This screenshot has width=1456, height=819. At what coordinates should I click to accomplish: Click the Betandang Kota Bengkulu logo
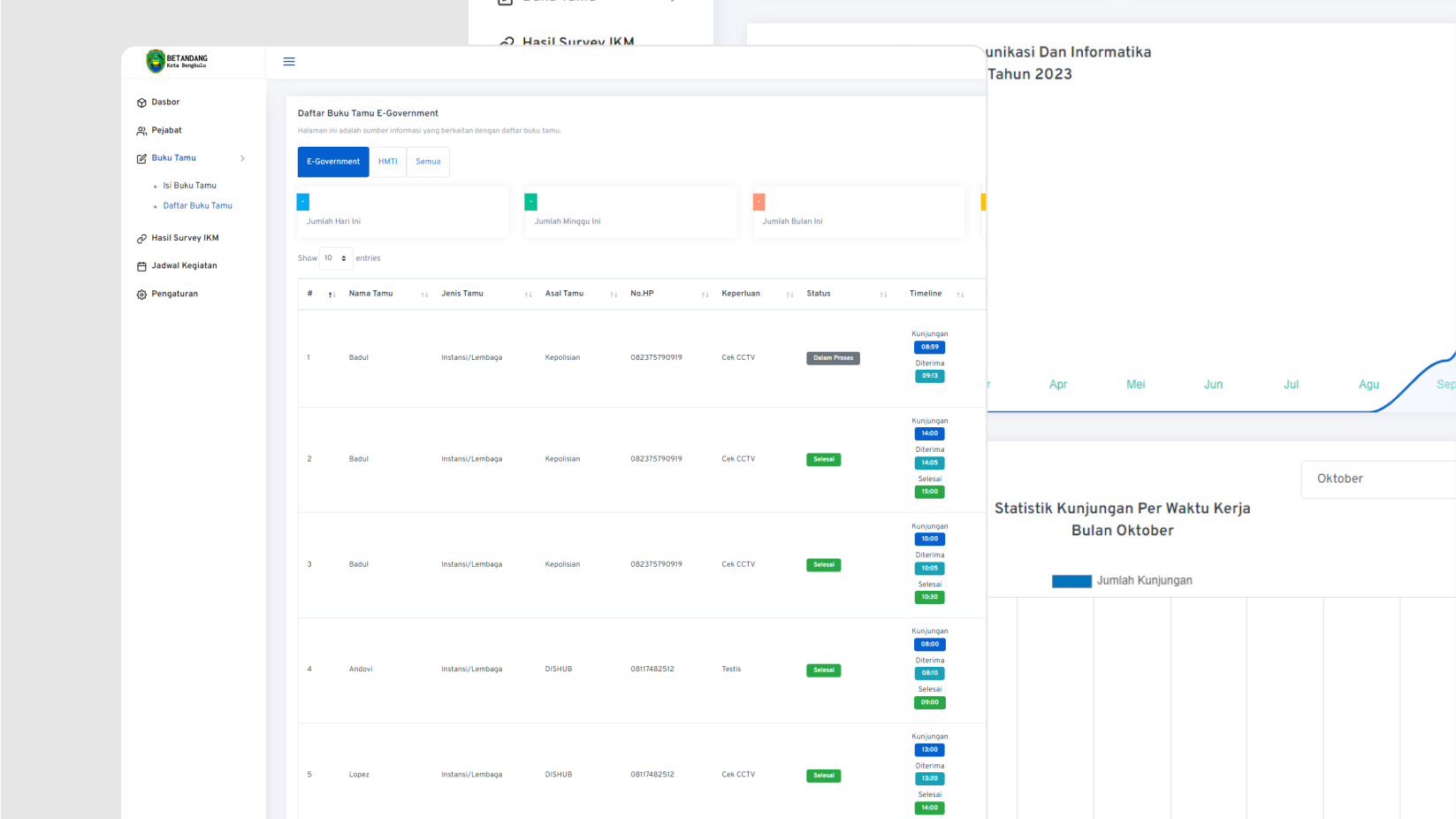(177, 61)
